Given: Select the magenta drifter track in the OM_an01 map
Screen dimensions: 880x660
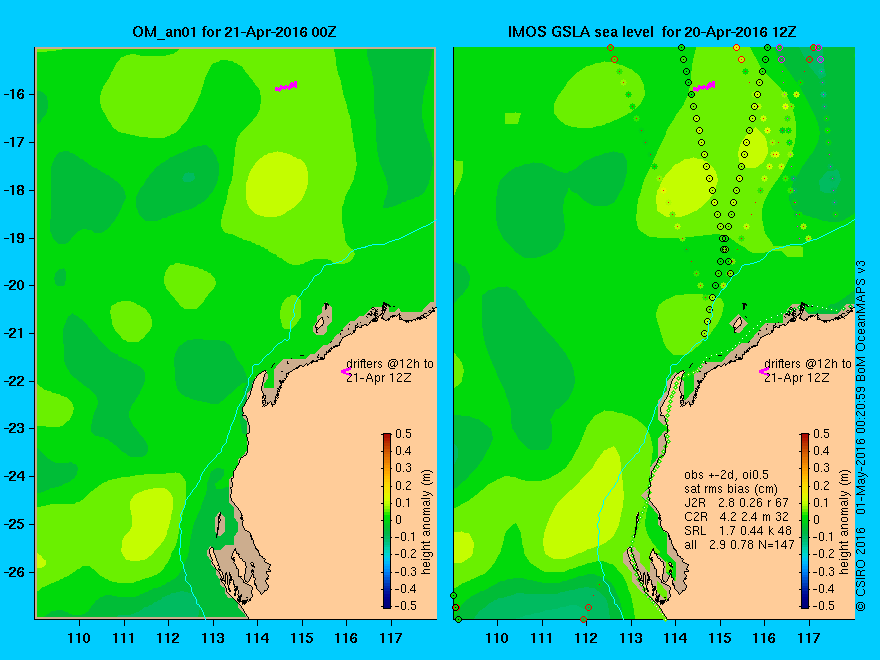Looking at the screenshot, I should 286,86.
